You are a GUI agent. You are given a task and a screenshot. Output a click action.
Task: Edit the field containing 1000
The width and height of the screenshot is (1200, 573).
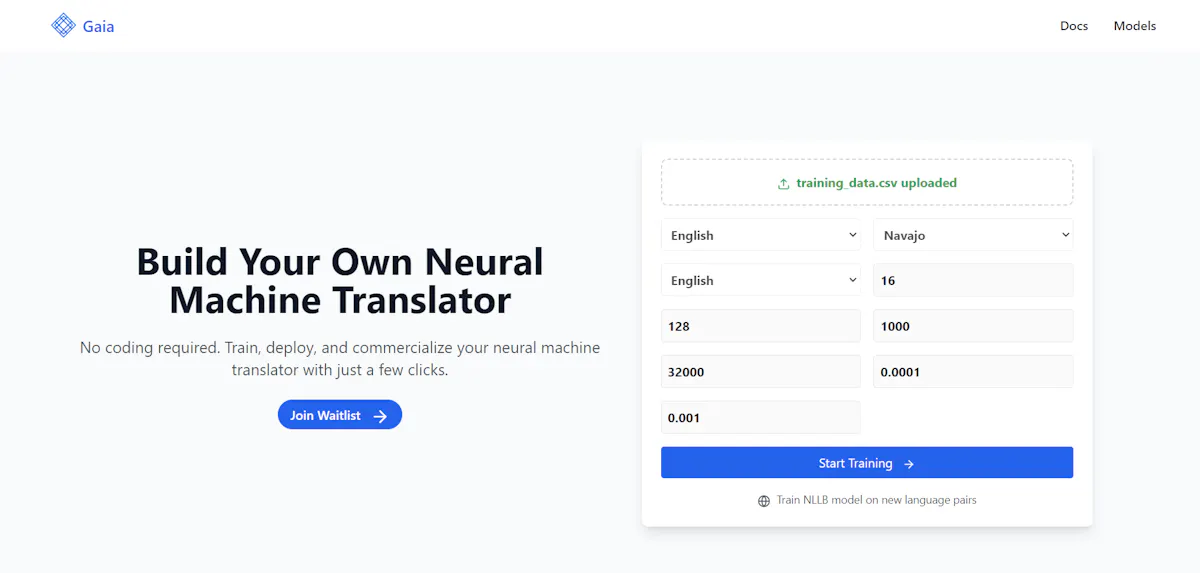point(973,326)
